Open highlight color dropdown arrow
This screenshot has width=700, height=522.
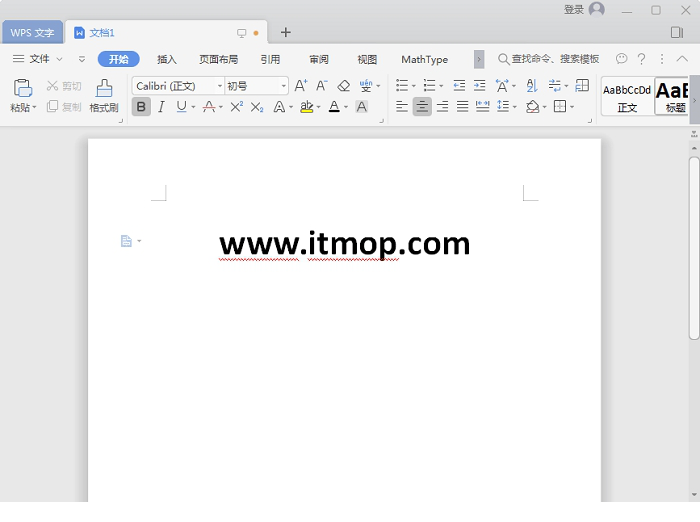(318, 107)
